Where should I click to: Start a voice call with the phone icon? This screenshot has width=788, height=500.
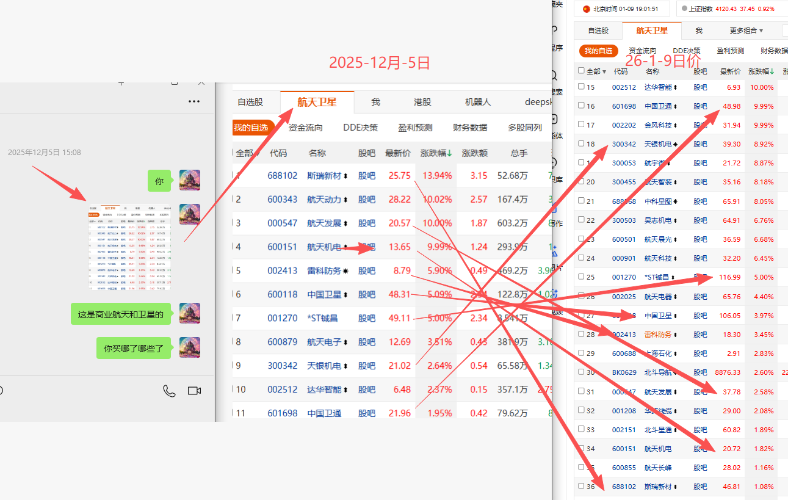[169, 391]
